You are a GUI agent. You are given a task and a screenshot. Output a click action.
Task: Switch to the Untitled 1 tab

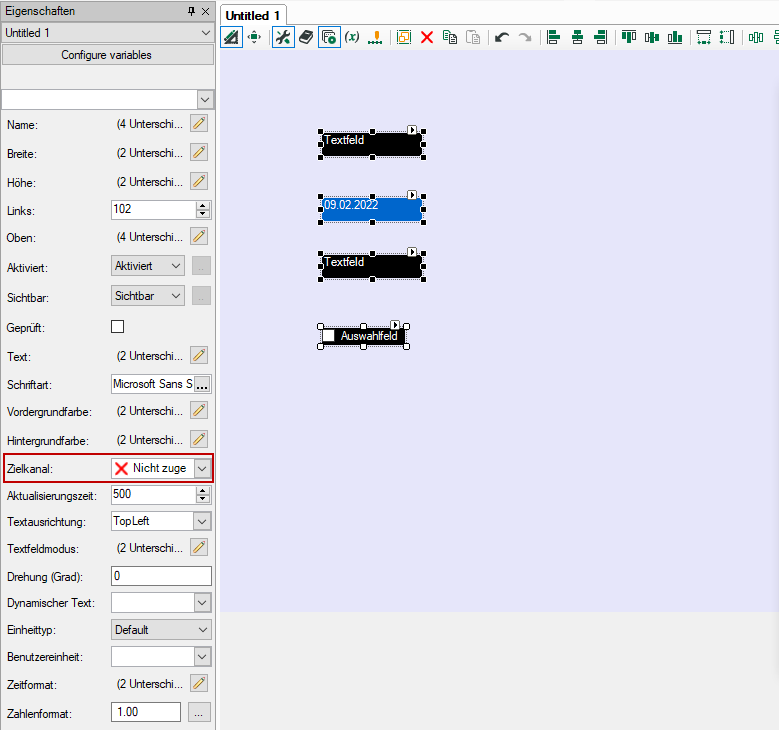(x=253, y=15)
